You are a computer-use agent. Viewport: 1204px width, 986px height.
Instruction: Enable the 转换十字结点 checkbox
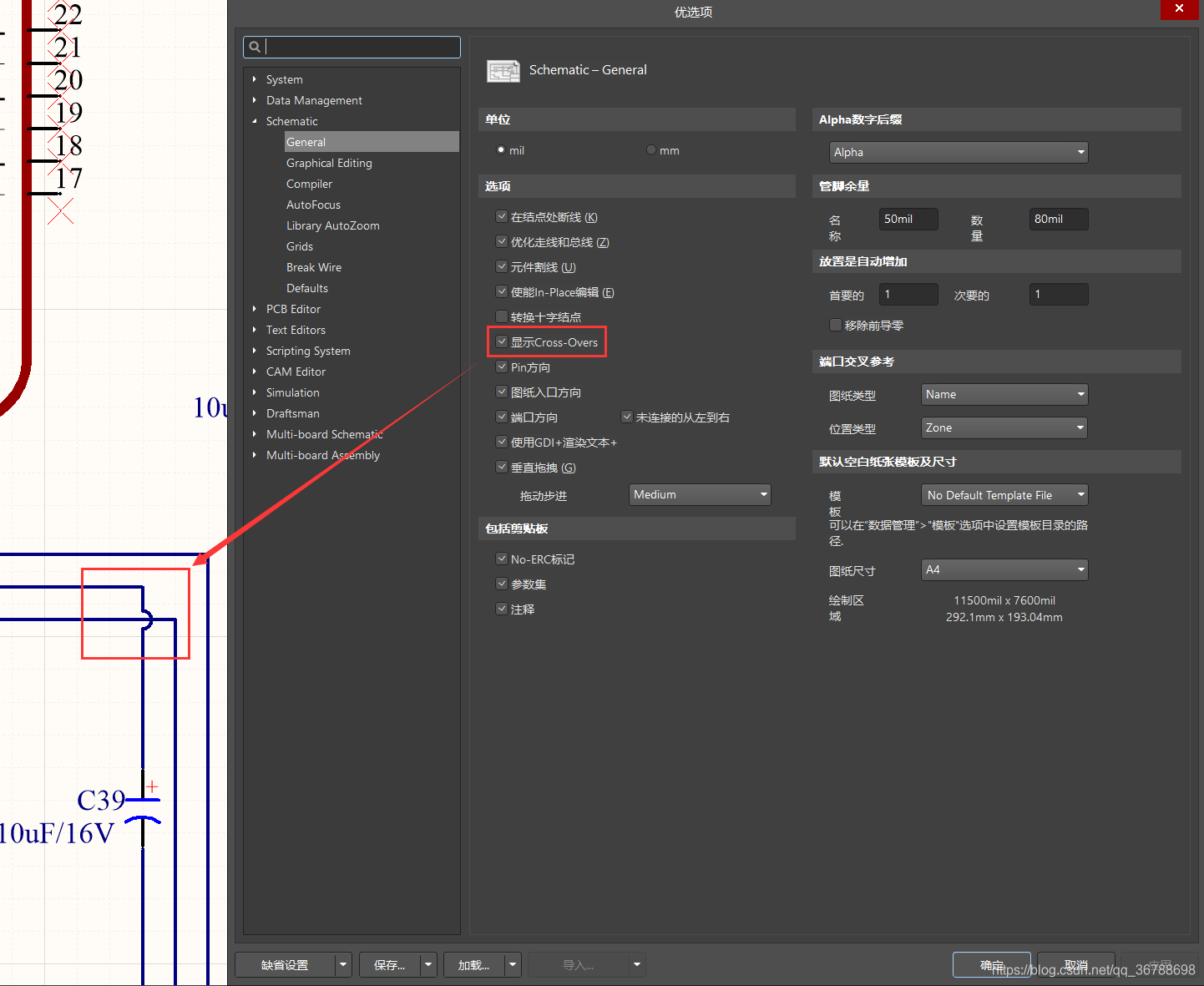tap(502, 316)
